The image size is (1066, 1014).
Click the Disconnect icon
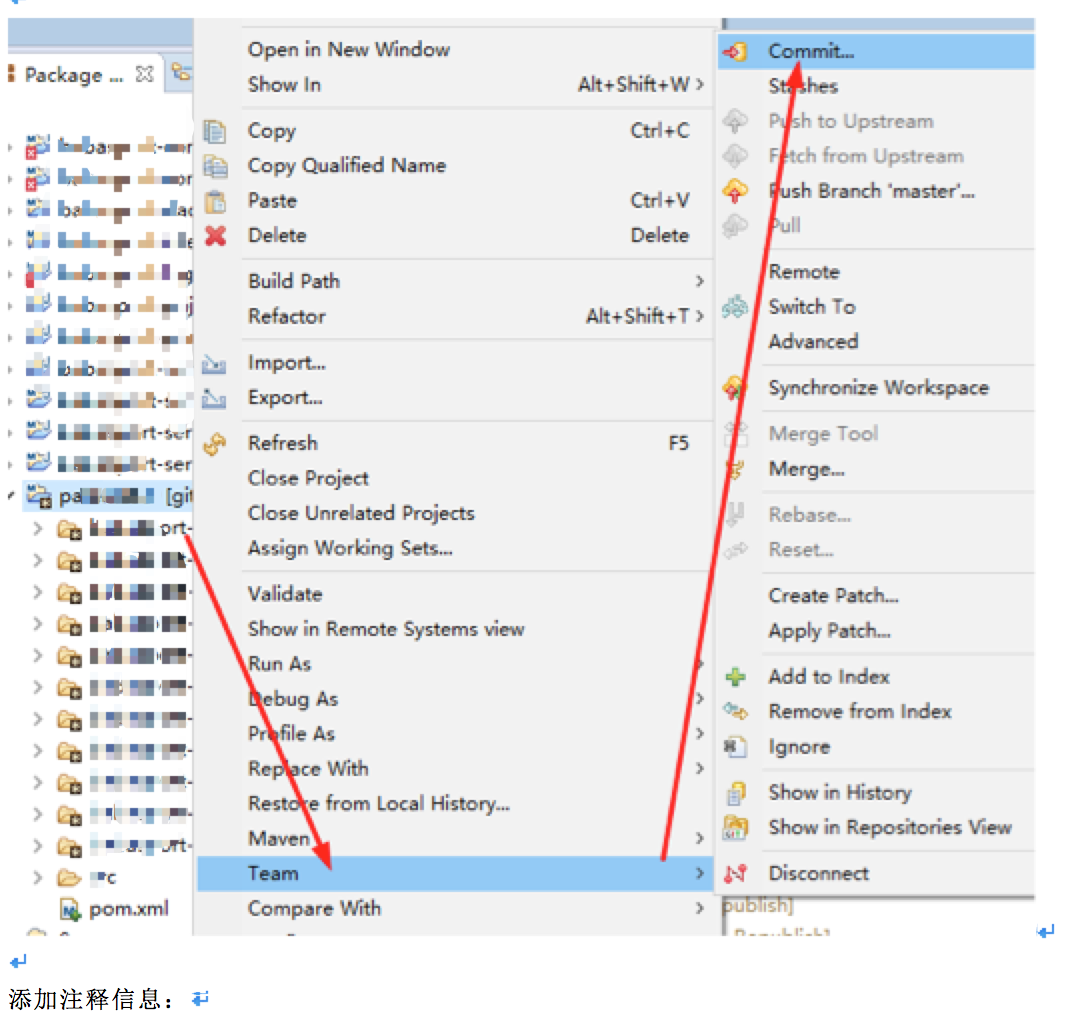pyautogui.click(x=735, y=874)
